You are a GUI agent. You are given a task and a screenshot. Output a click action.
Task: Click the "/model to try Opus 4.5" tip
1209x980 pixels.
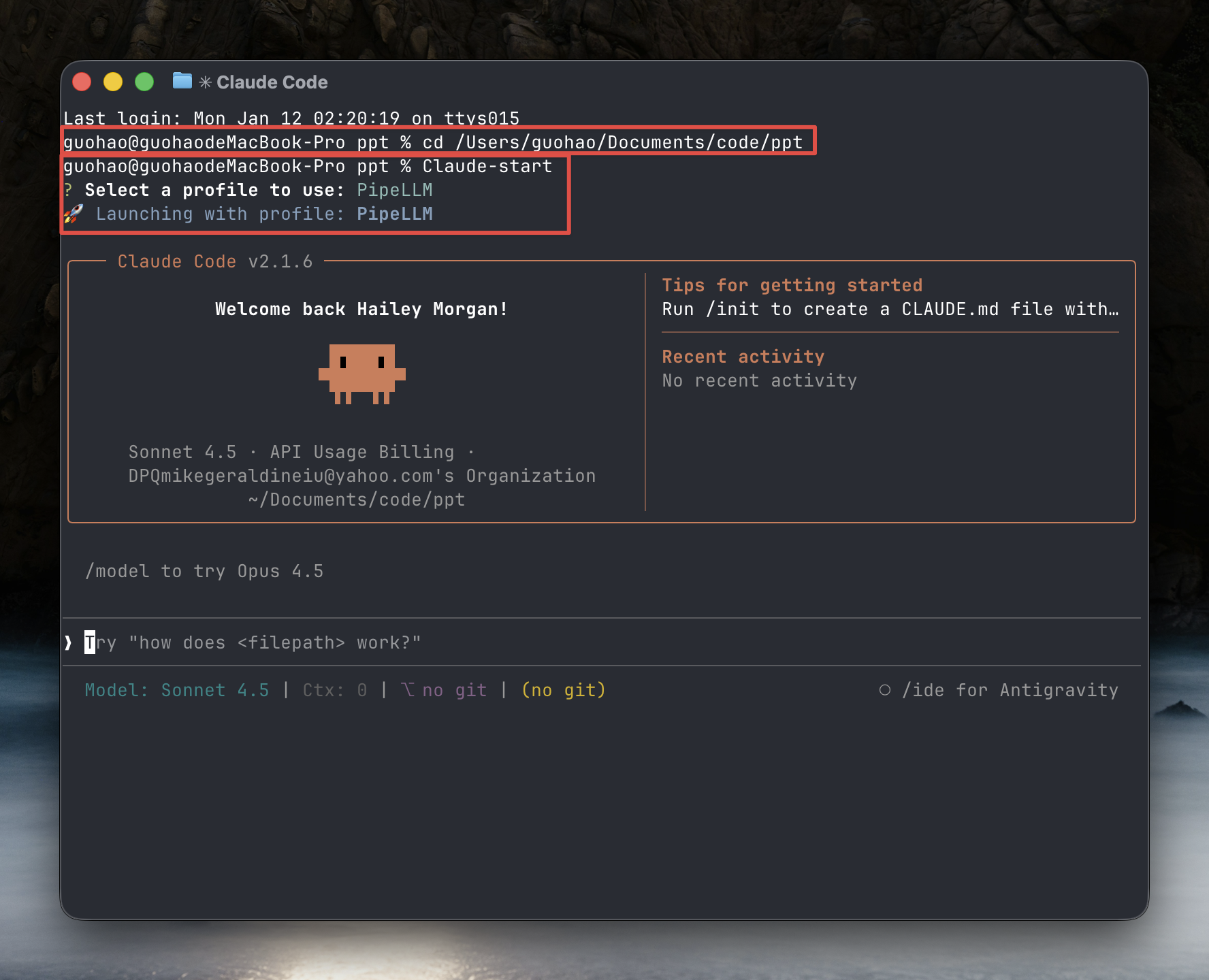point(204,571)
